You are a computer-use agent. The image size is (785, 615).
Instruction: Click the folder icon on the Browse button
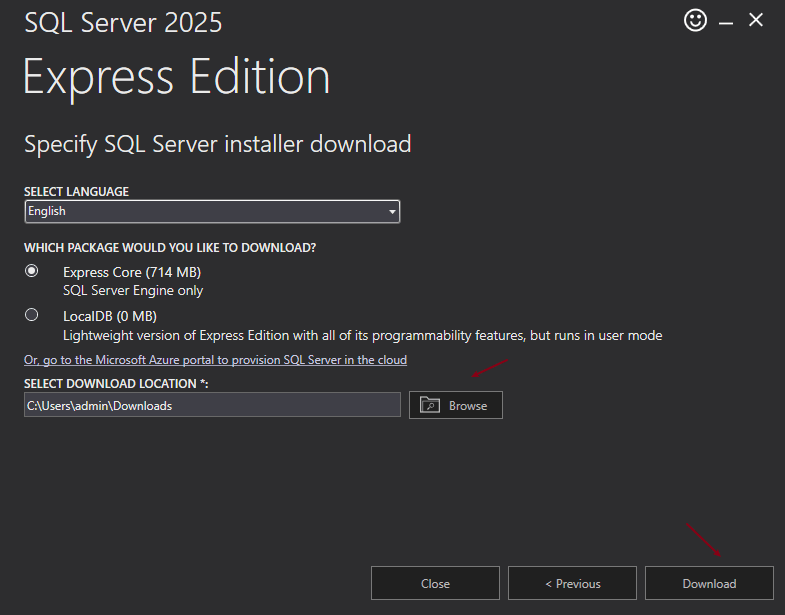[x=430, y=405]
